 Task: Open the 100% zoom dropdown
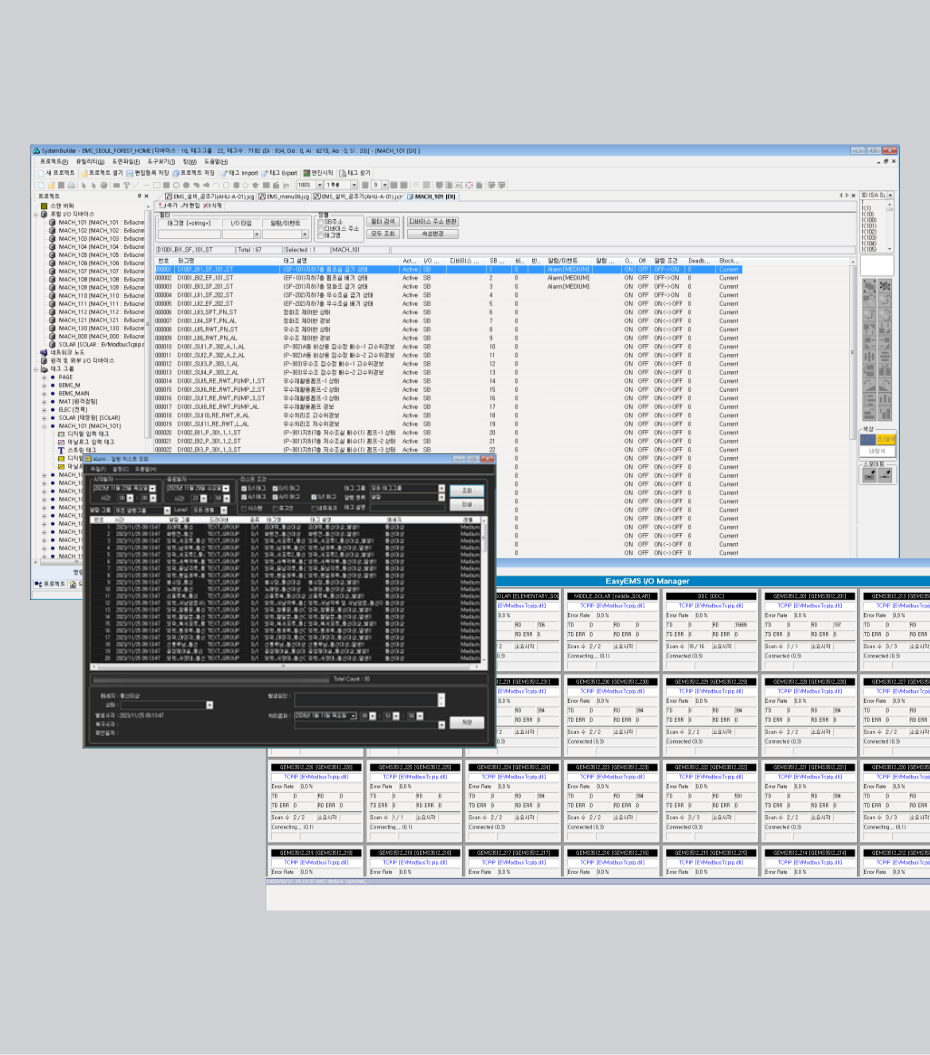coord(319,185)
